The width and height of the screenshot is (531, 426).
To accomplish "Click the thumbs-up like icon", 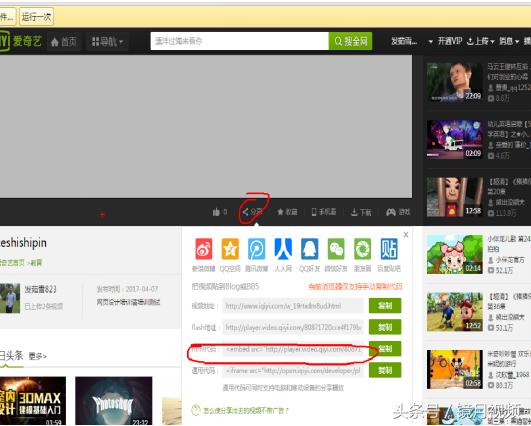I will (x=216, y=212).
